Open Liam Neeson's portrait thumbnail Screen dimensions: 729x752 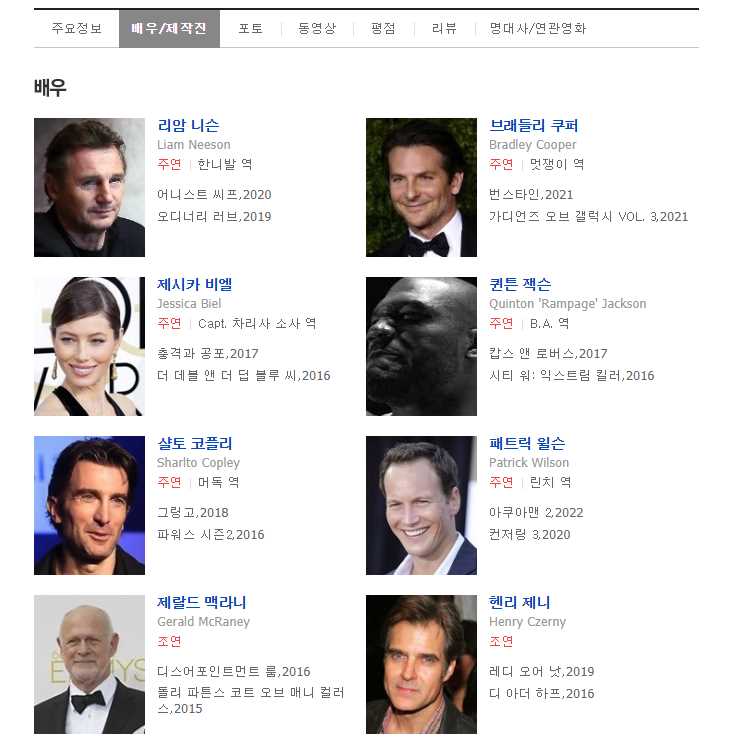89,188
